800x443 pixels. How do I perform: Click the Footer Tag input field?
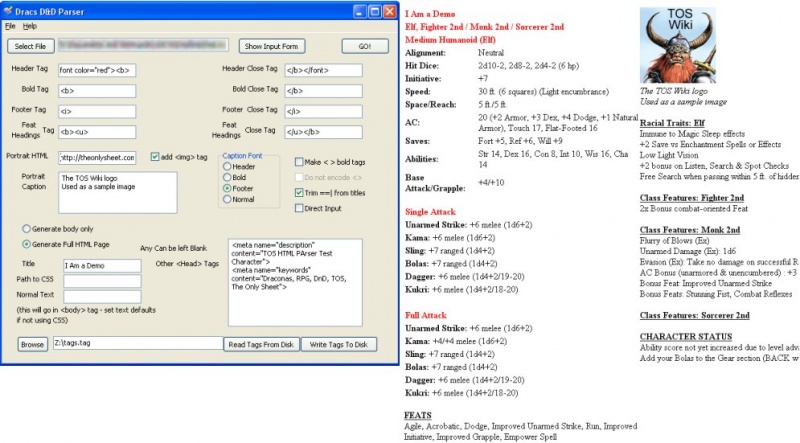97,111
